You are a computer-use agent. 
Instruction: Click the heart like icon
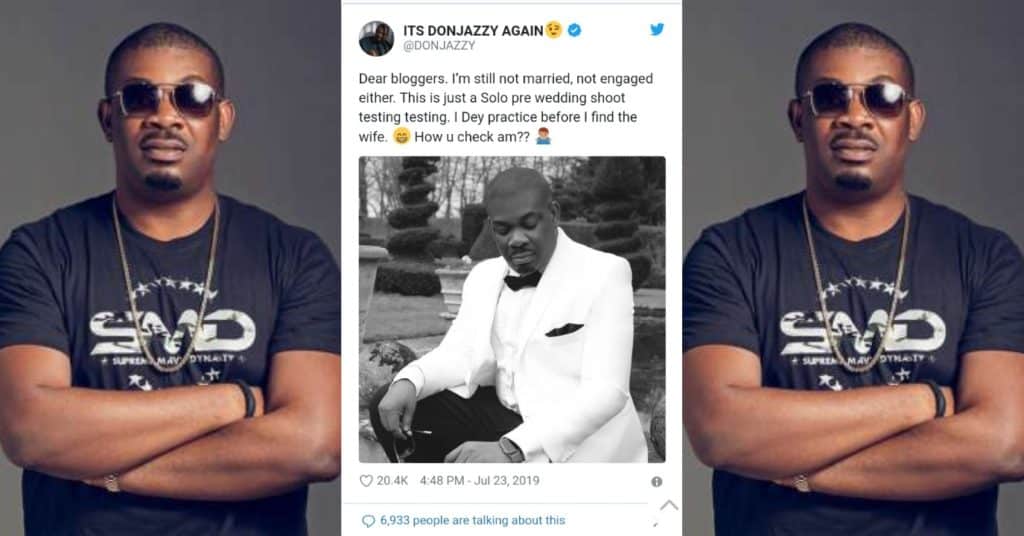(366, 481)
